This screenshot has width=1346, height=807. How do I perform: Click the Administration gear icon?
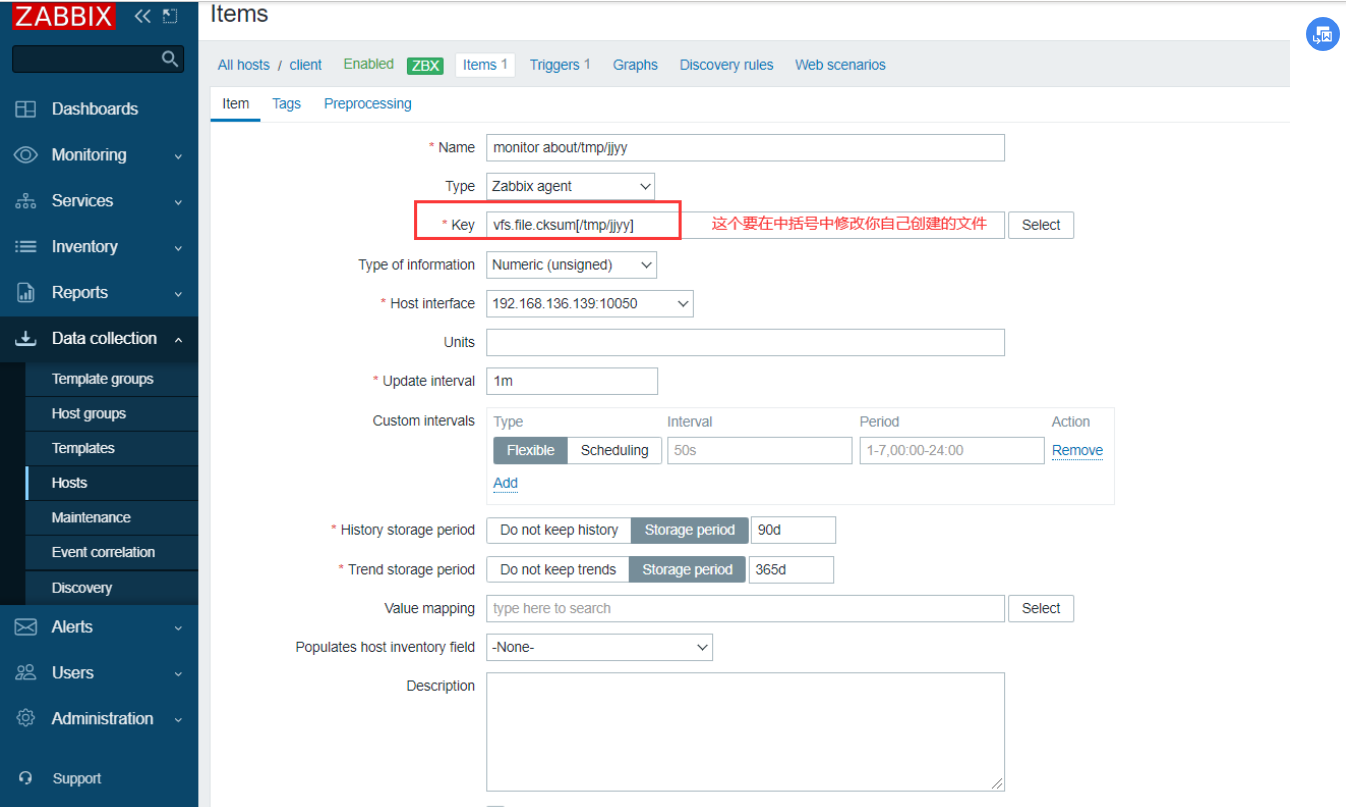pyautogui.click(x=26, y=719)
